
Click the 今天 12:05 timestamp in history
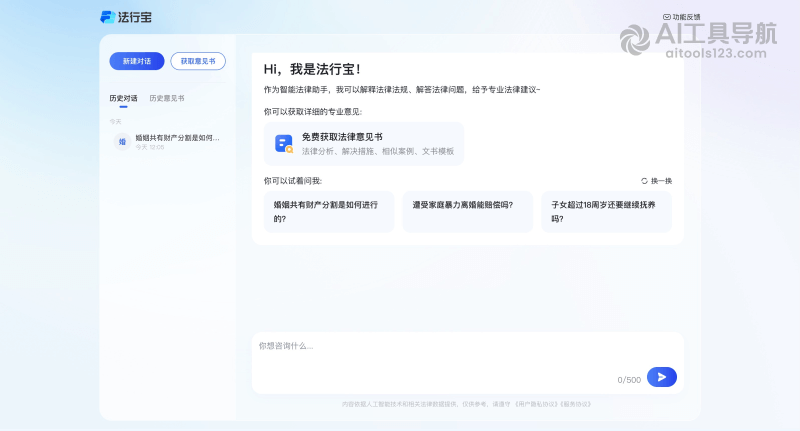pos(150,147)
